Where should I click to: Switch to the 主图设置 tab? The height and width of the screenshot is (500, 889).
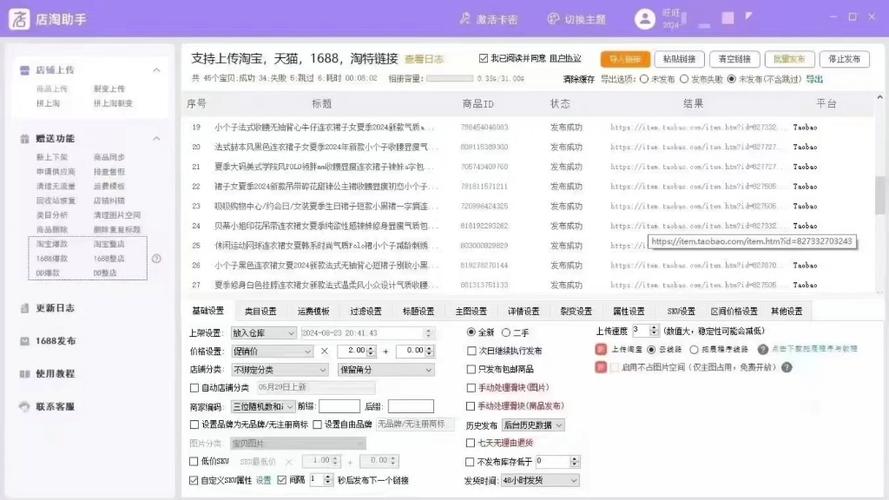click(471, 311)
